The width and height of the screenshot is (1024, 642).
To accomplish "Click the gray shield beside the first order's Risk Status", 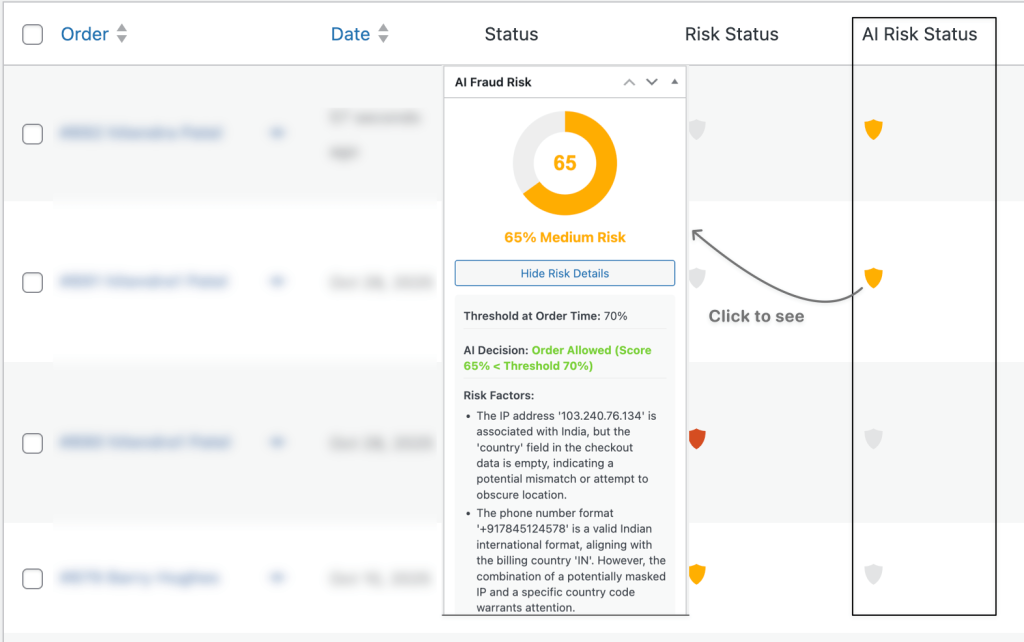I will 697,128.
